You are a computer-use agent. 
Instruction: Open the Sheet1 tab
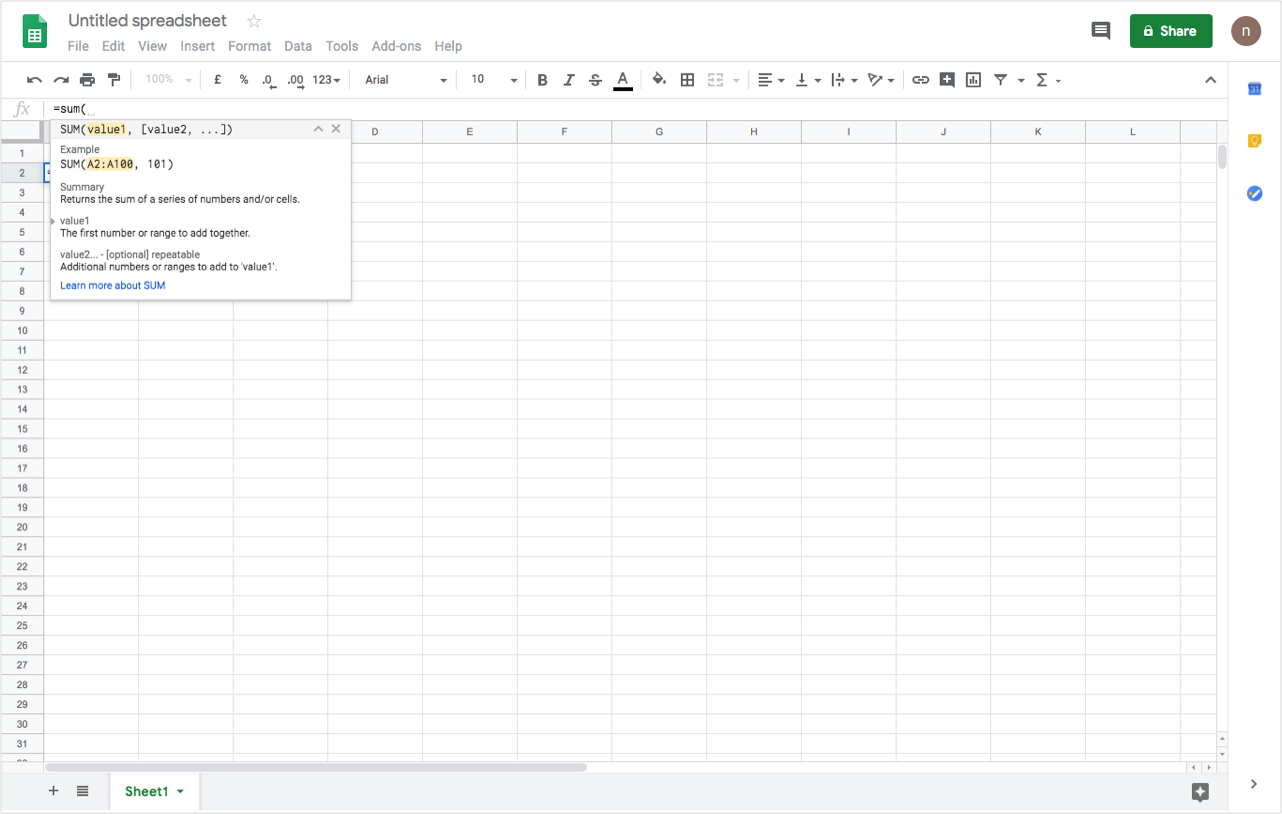(x=146, y=791)
